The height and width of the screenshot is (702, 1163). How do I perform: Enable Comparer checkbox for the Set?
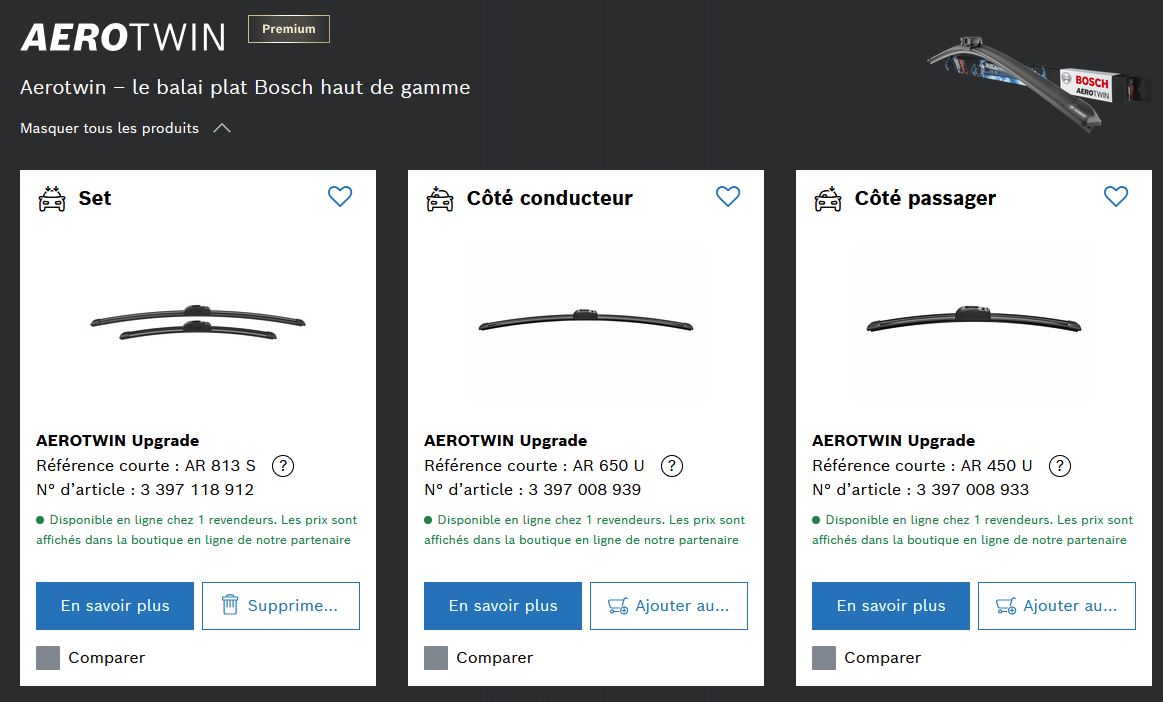point(48,658)
